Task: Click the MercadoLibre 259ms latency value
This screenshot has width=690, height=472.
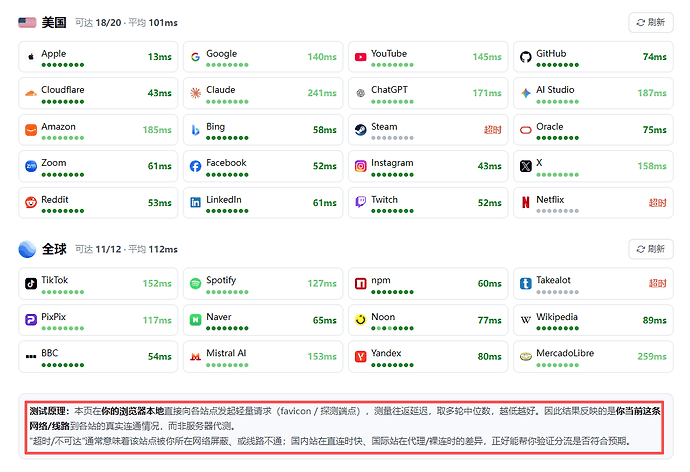Action: (x=652, y=356)
